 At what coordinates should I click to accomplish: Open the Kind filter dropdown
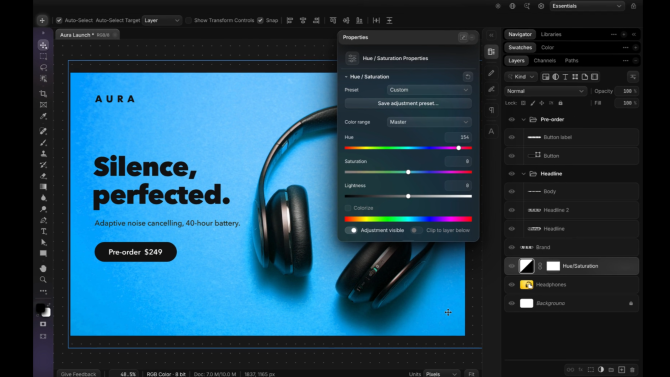[521, 77]
